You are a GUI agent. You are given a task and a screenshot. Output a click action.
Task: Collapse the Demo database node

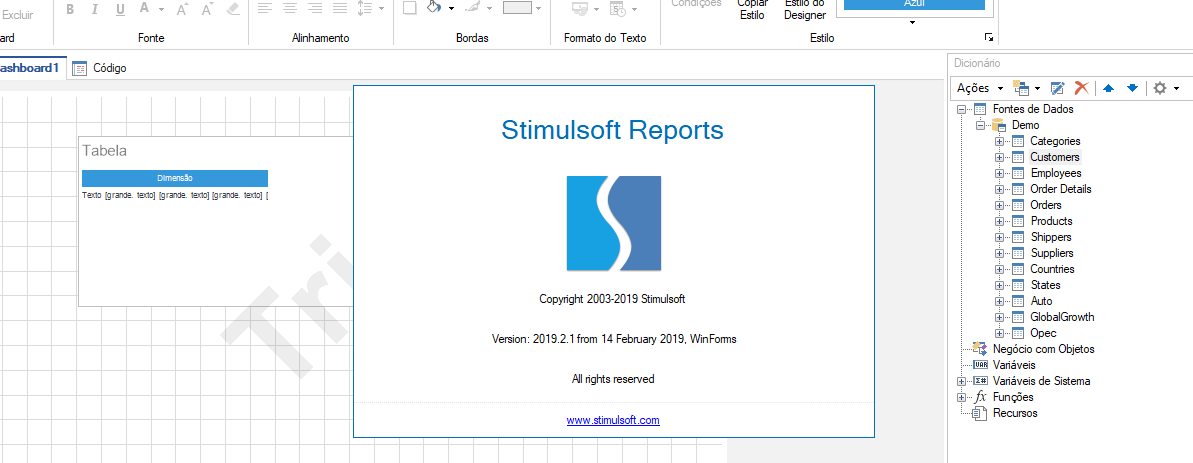coord(981,125)
